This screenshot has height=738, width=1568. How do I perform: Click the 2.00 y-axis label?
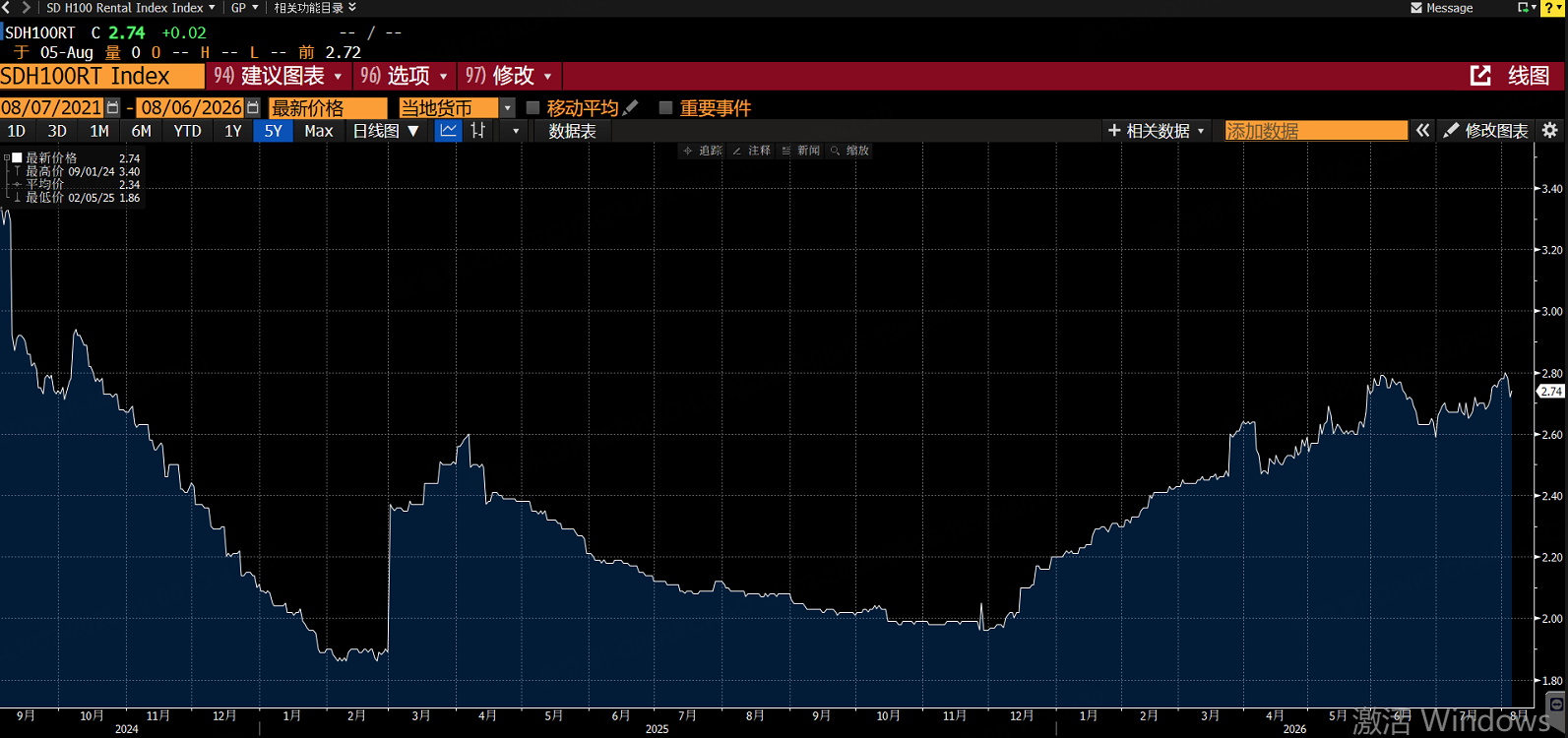click(x=1552, y=619)
